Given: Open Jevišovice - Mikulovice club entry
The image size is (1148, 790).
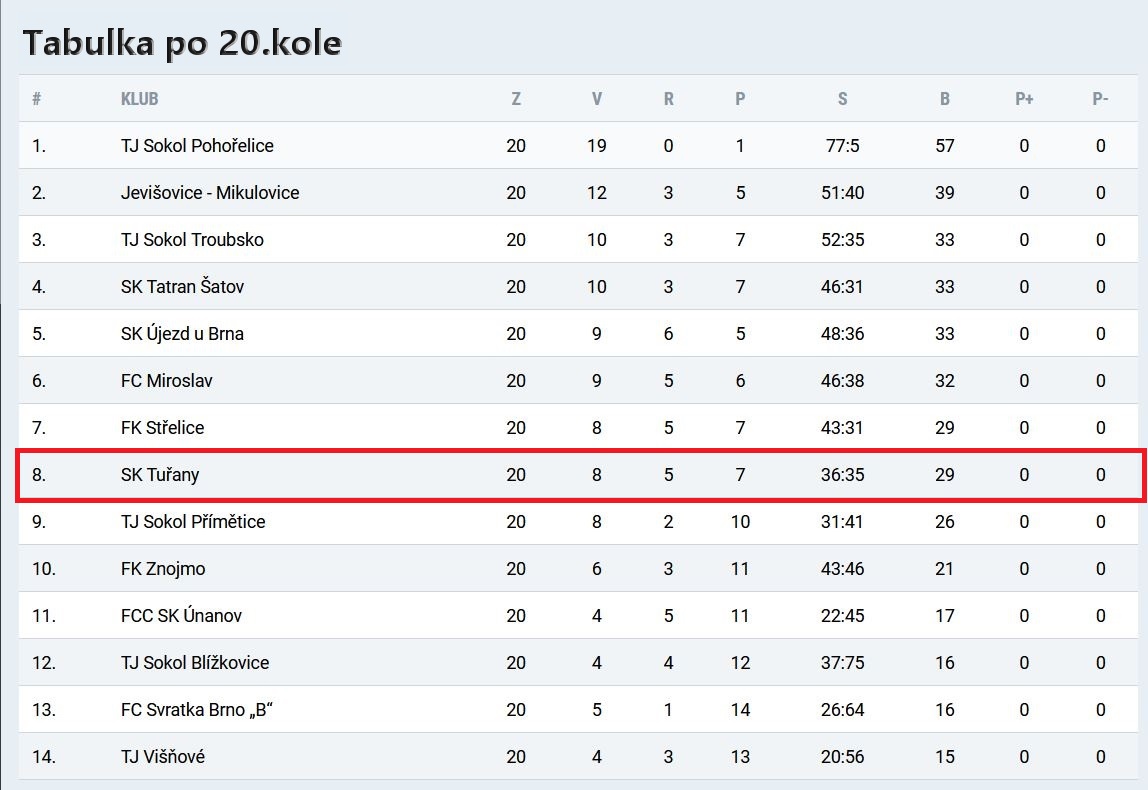Looking at the screenshot, I should pos(210,193).
